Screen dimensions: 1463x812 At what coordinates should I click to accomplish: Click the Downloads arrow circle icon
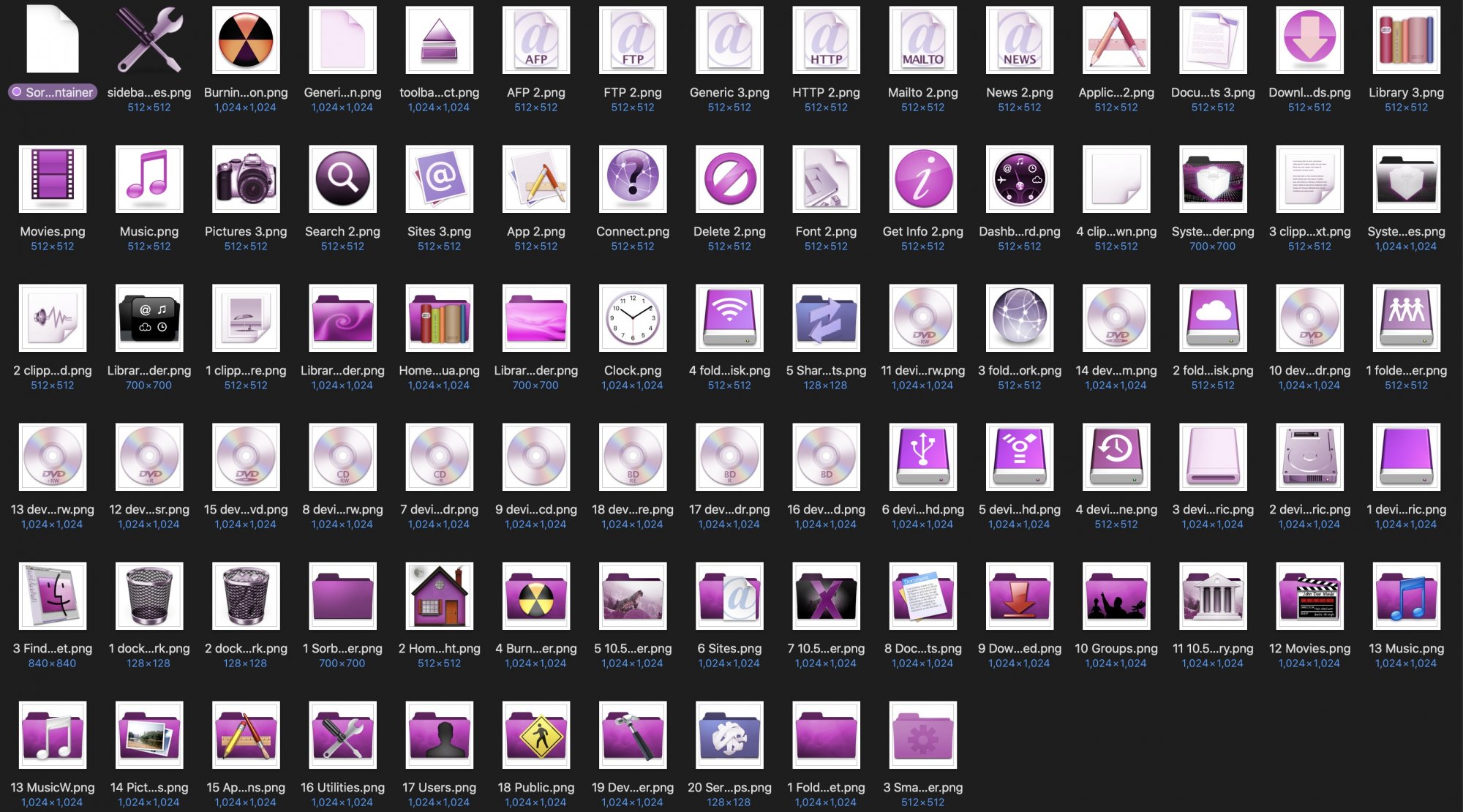[1309, 40]
